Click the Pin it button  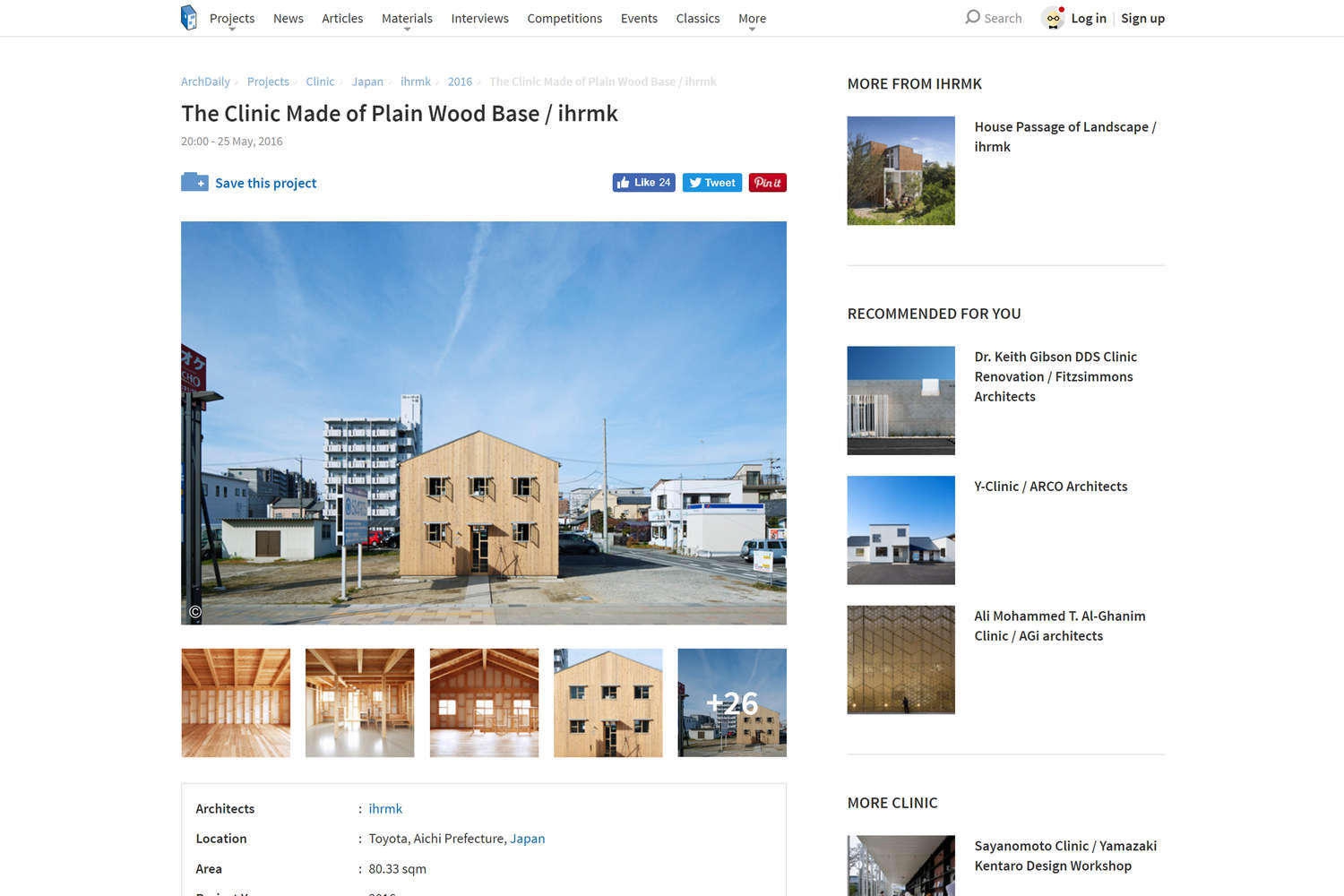pos(768,183)
